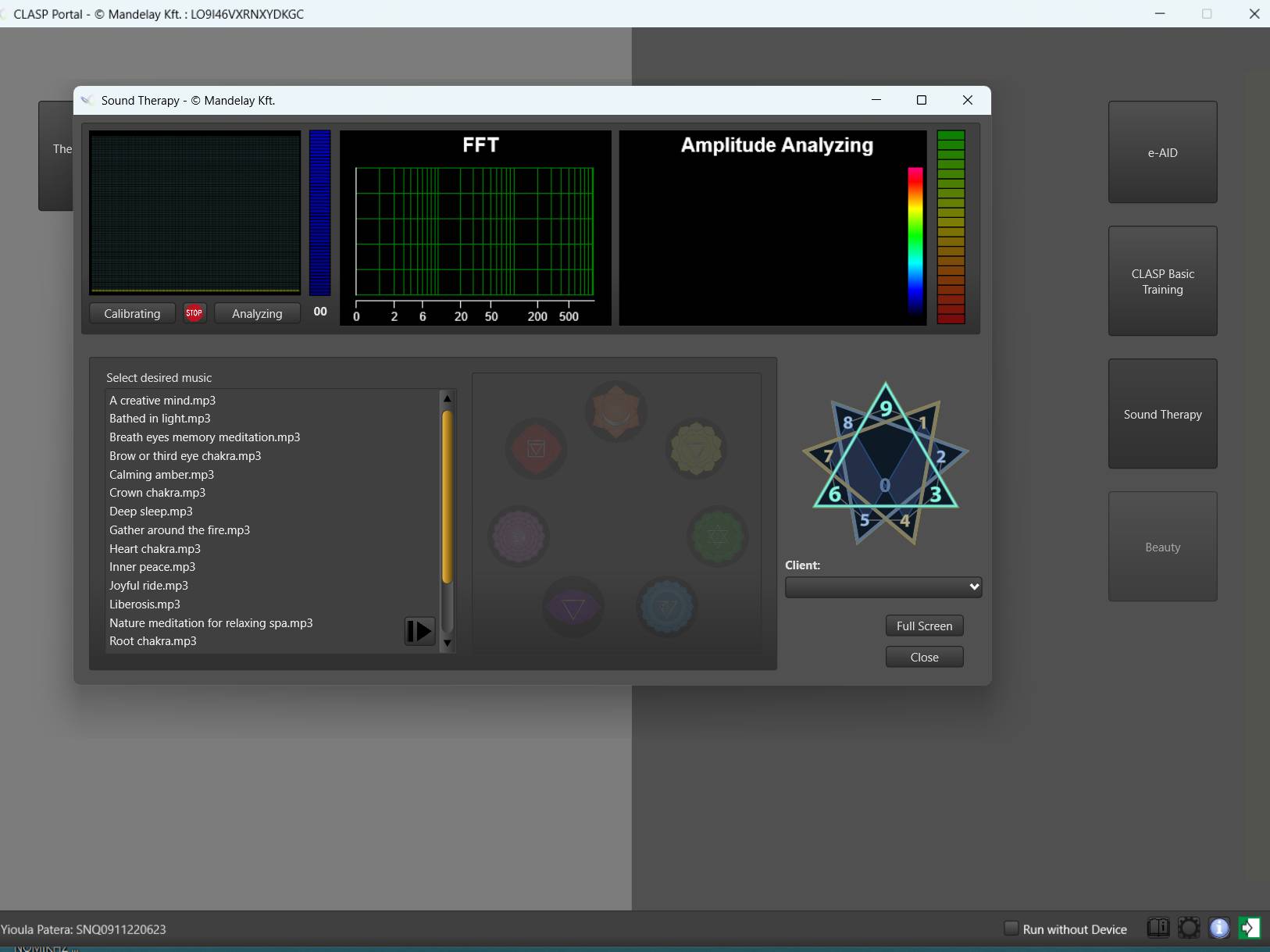Viewport: 1270px width, 952px height.
Task: Click the rainbow amplitude color bar
Action: tap(915, 240)
